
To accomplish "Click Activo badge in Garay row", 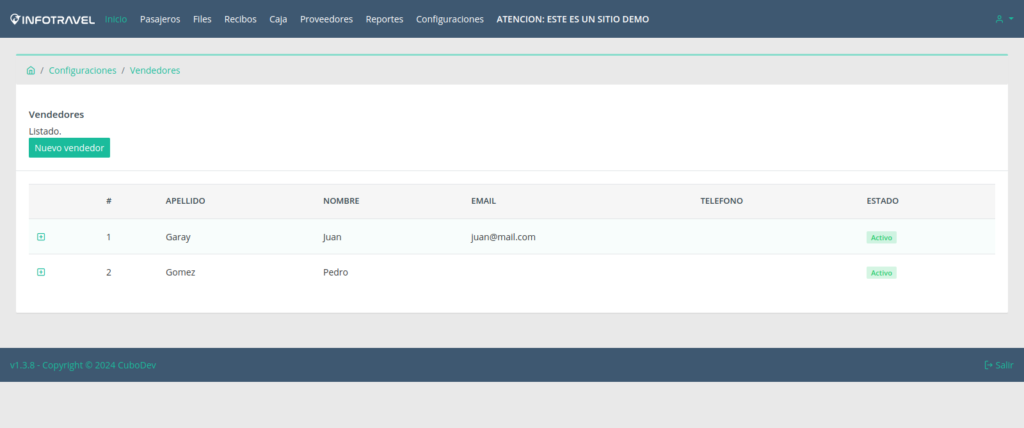I will tap(882, 237).
